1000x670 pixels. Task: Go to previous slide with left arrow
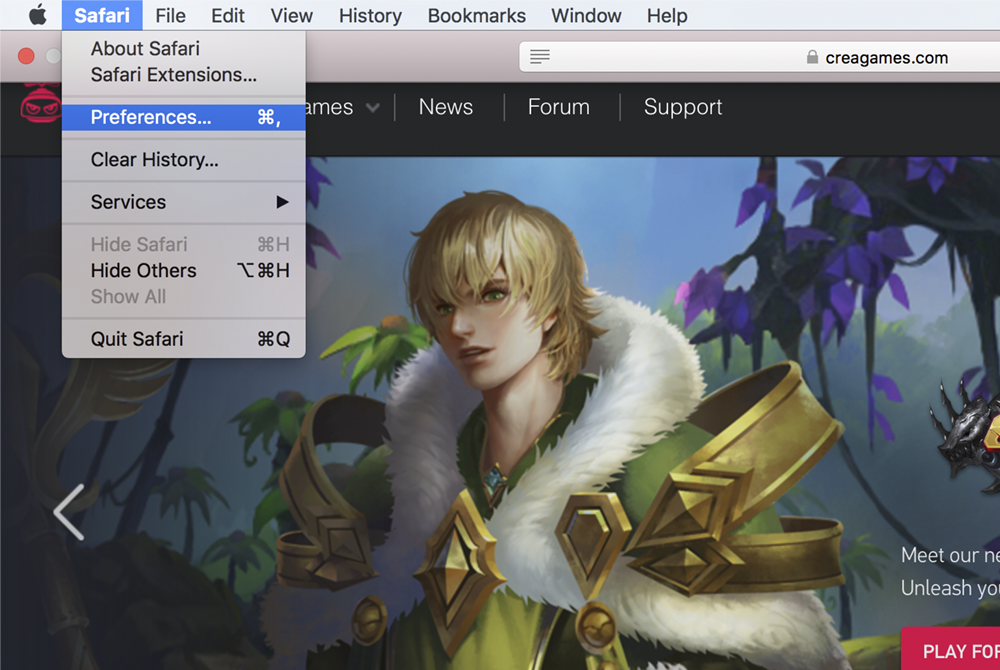68,512
